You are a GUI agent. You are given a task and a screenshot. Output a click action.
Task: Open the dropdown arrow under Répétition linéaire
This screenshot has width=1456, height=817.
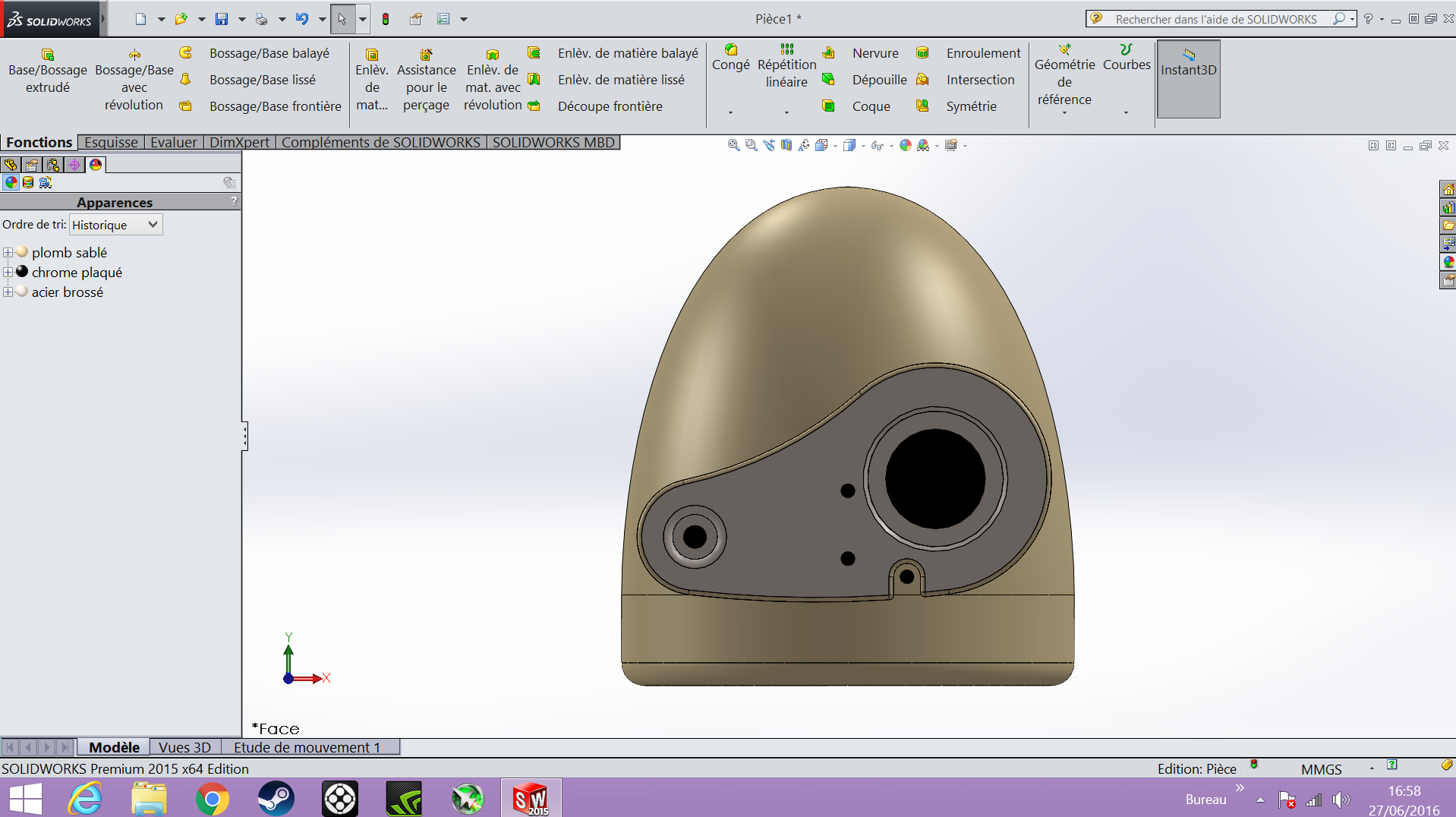tap(786, 112)
